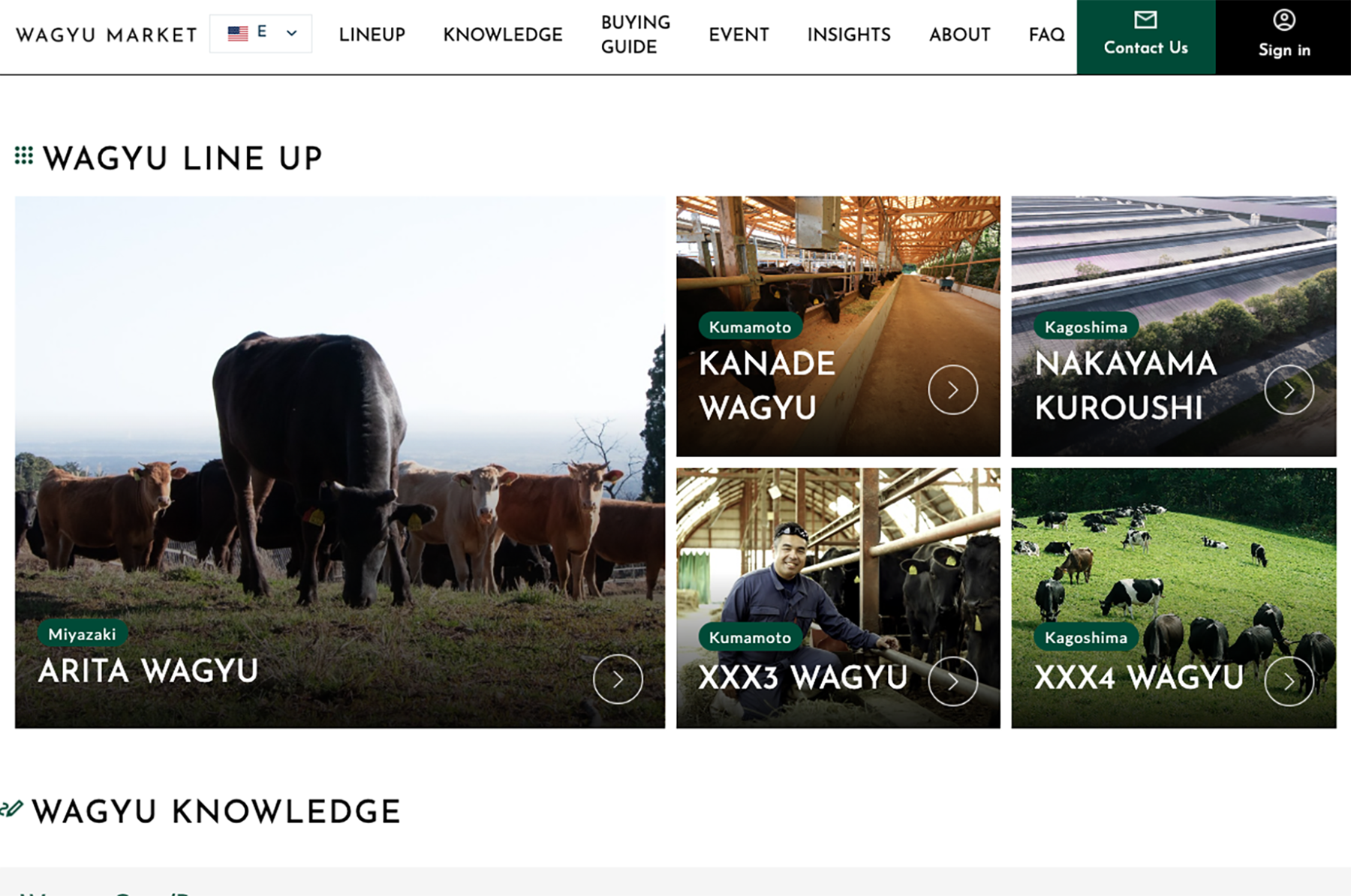Select INSIGHTS in the top navigation

pyautogui.click(x=849, y=35)
